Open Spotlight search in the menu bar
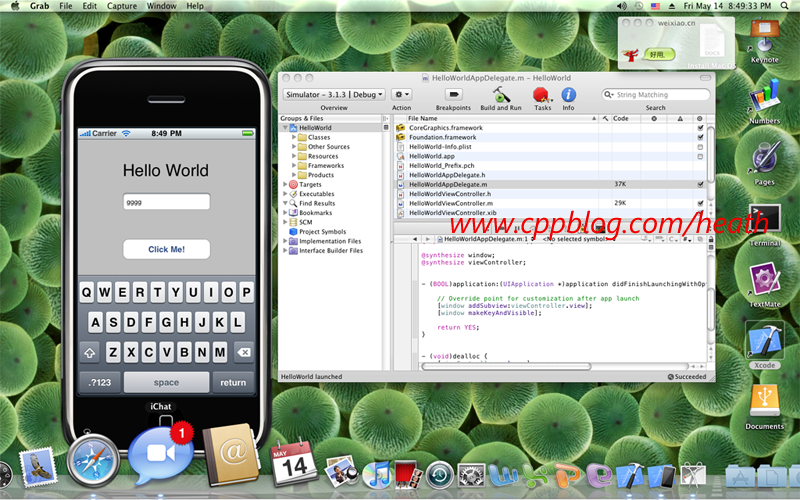The height and width of the screenshot is (500, 800). 784,6
